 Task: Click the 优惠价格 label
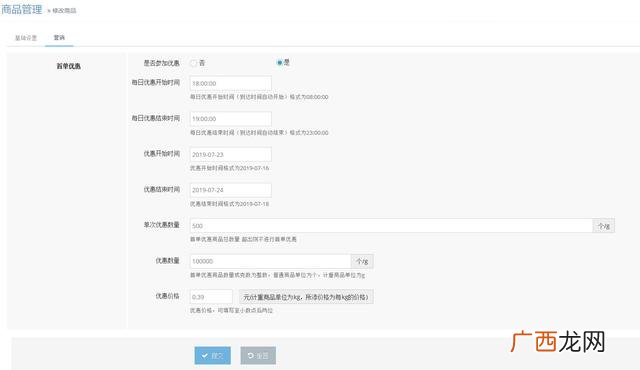[x=167, y=296]
